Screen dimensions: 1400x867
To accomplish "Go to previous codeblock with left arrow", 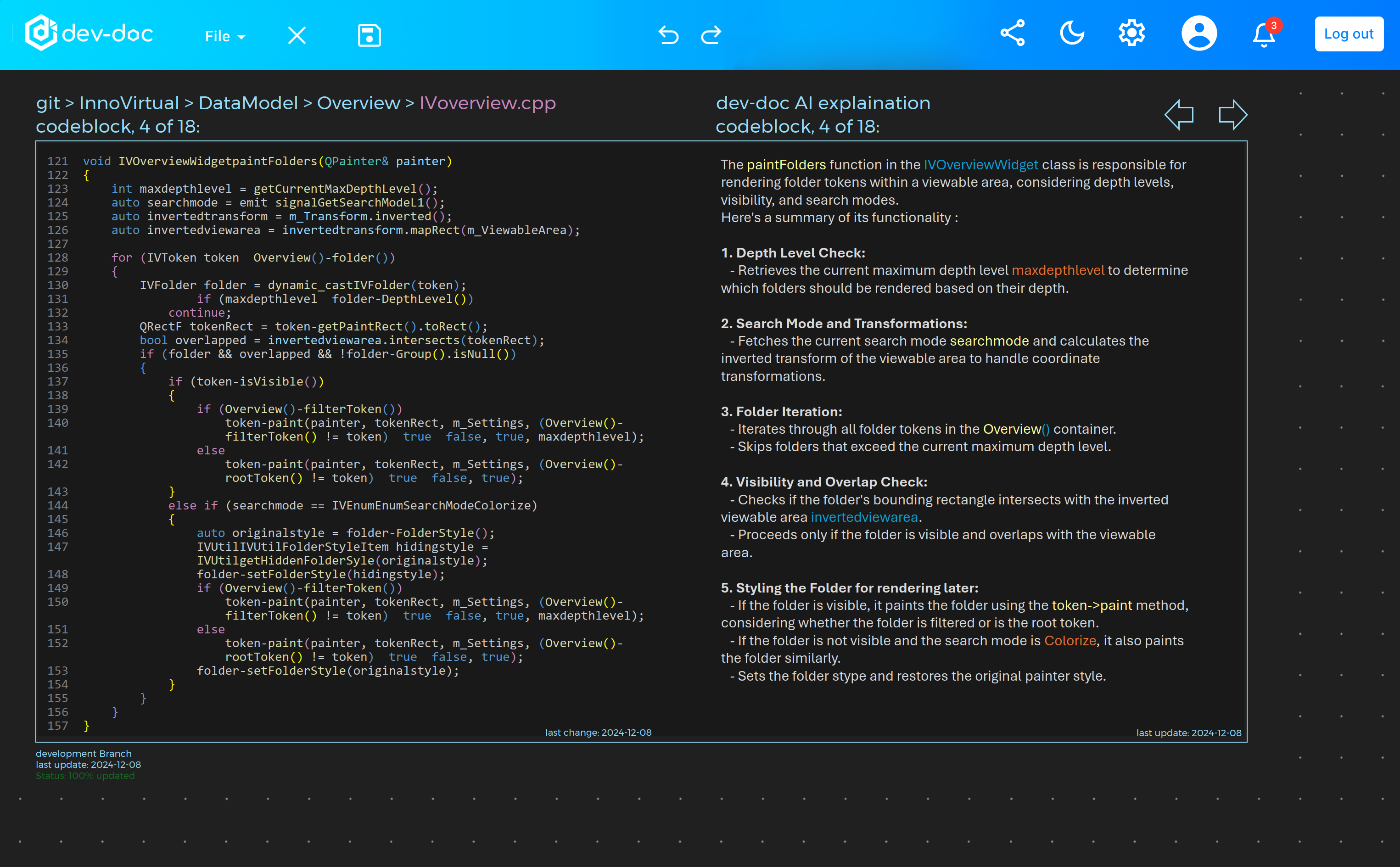I will click(1179, 115).
